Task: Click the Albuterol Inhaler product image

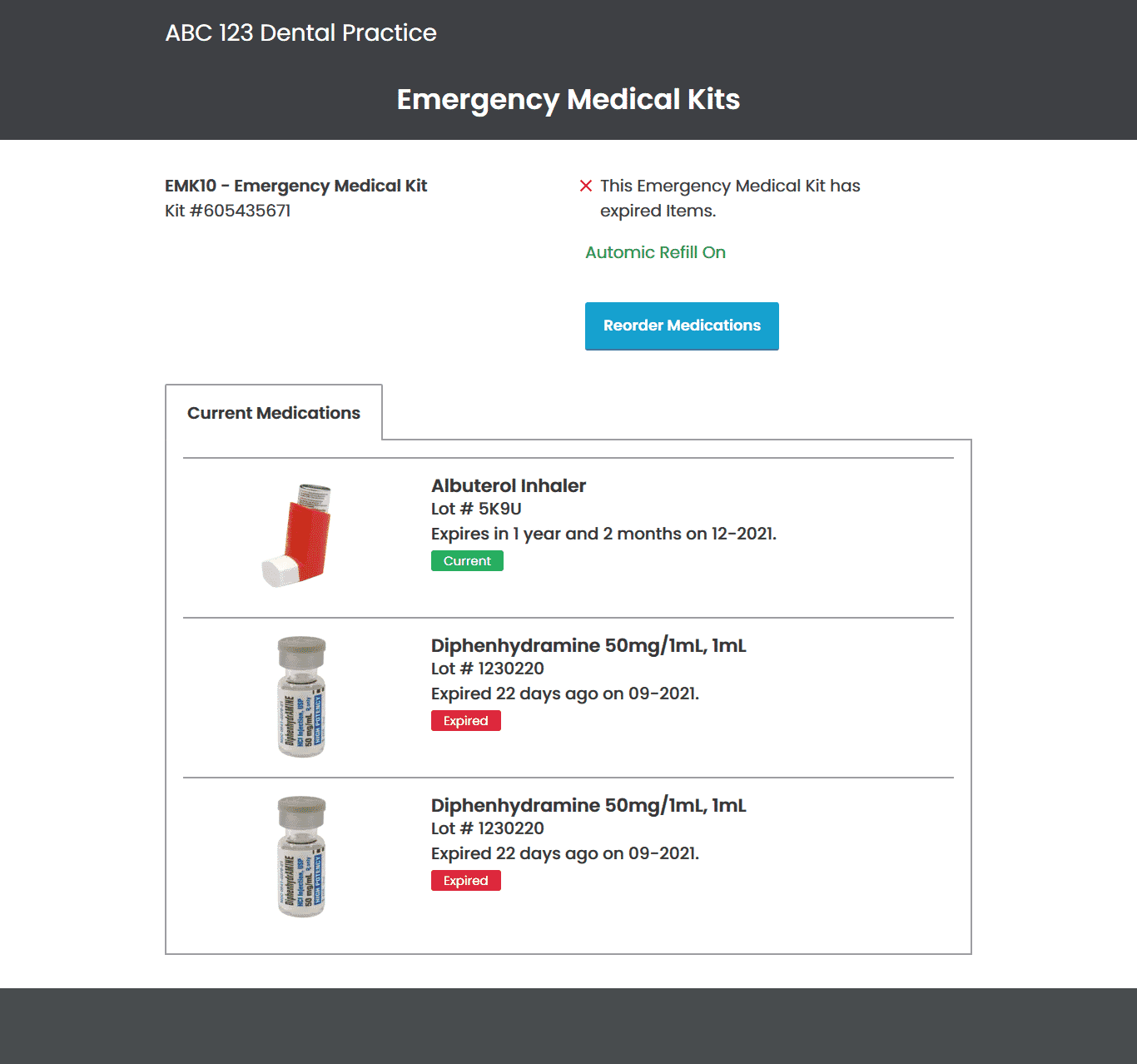Action: (x=298, y=534)
